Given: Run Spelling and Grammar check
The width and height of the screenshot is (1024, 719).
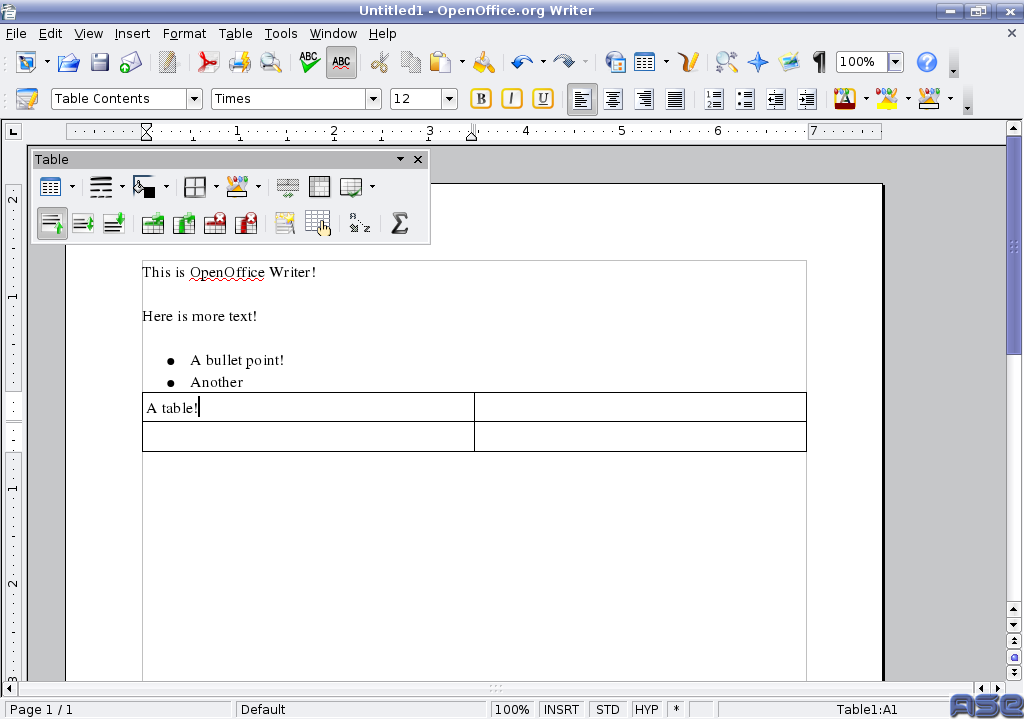Looking at the screenshot, I should click(x=309, y=63).
